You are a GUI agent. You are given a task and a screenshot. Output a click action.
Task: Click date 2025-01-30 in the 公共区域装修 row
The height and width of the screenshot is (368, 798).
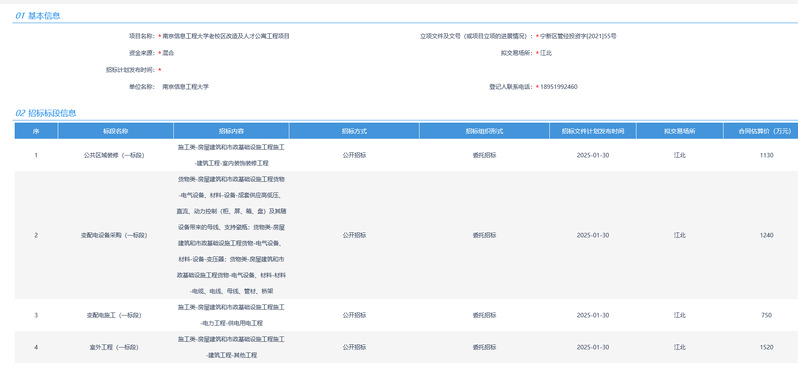coord(592,155)
